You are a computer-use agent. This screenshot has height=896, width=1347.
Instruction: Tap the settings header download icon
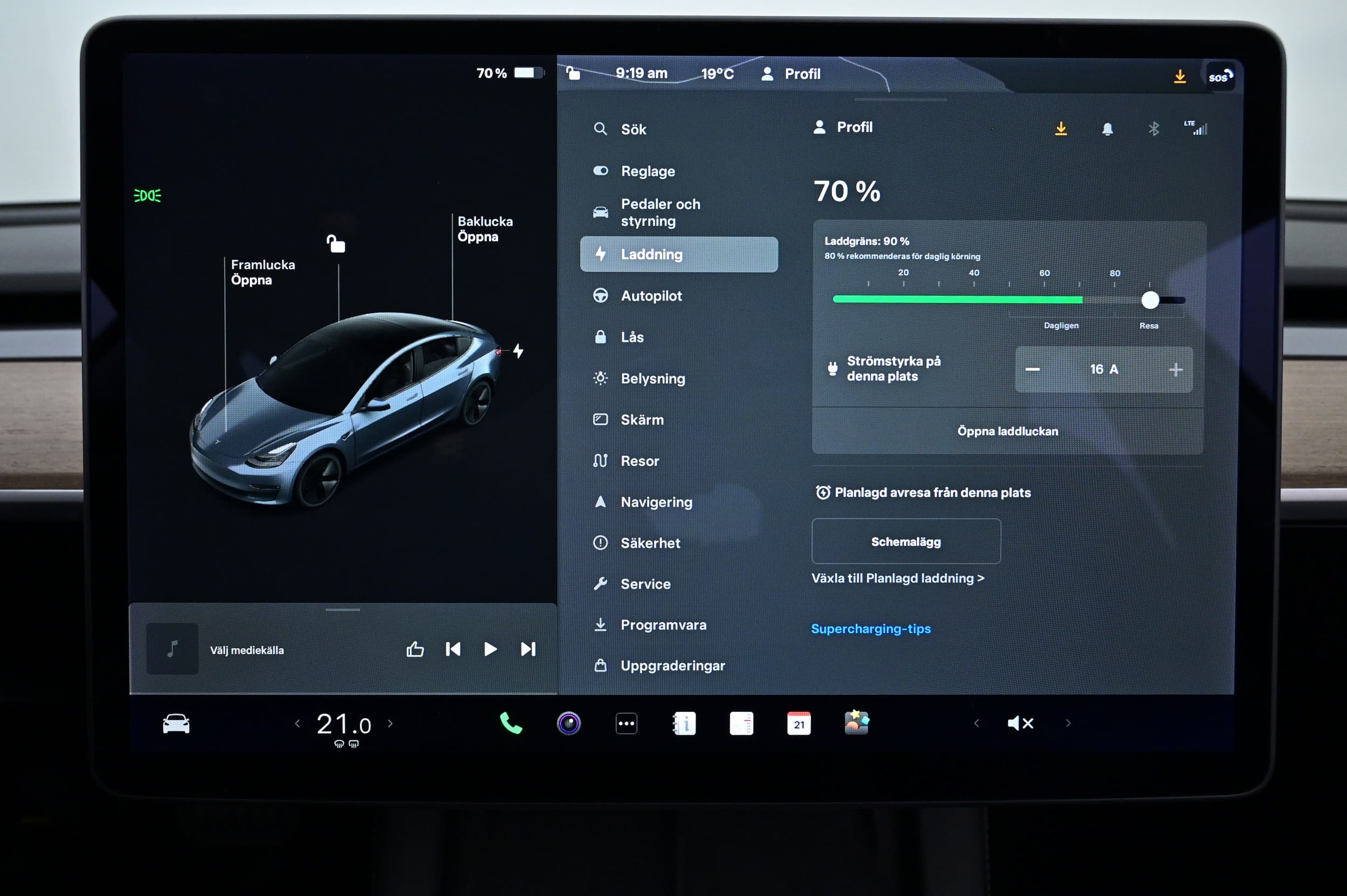click(x=1061, y=129)
